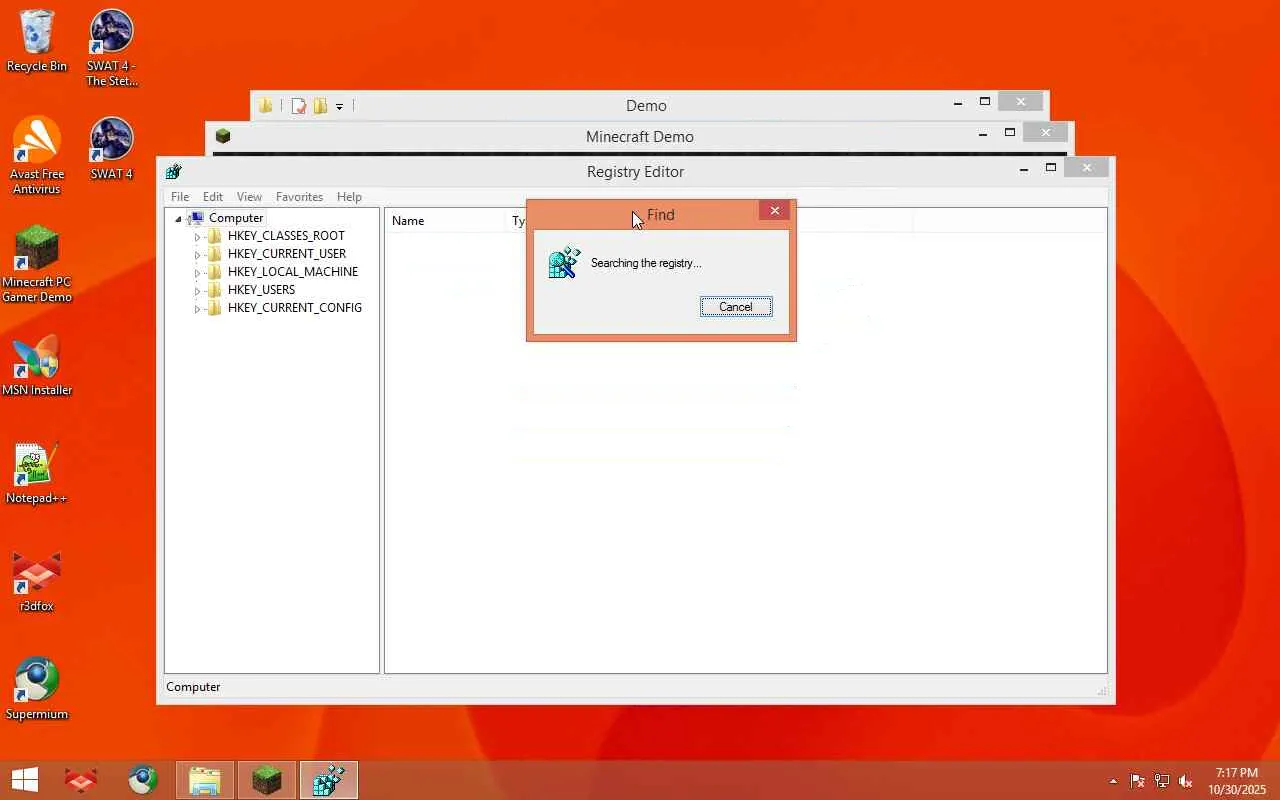Click the Registry Editor title bar app icon
This screenshot has width=1280, height=800.
point(174,172)
